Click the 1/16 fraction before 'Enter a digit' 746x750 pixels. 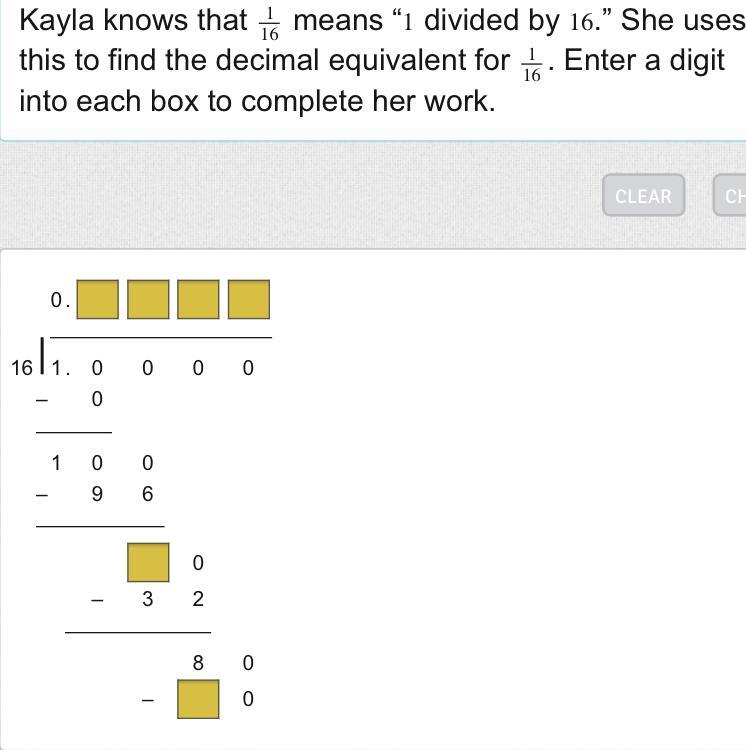tap(532, 65)
